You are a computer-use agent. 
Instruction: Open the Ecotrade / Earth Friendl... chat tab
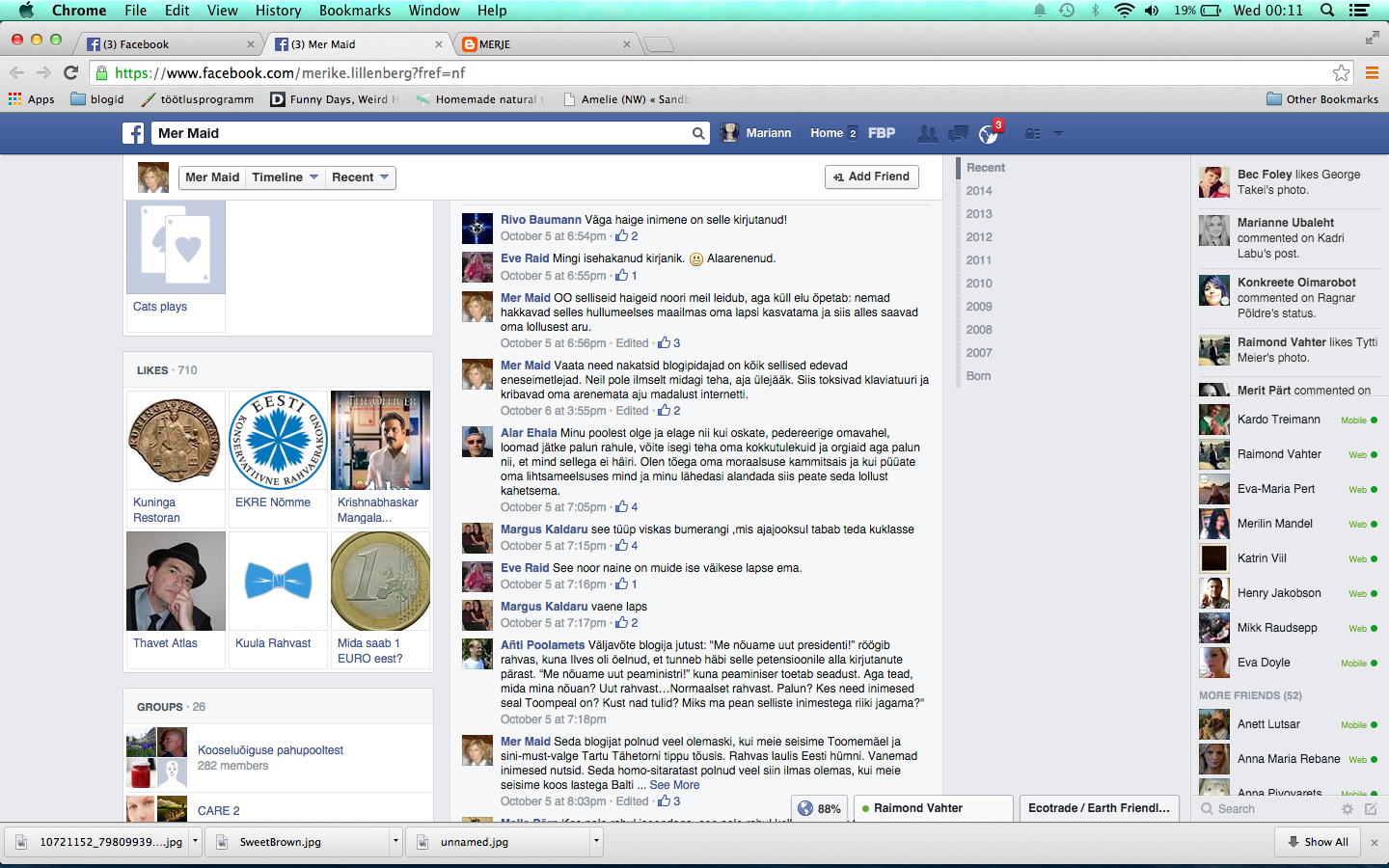(x=1100, y=808)
